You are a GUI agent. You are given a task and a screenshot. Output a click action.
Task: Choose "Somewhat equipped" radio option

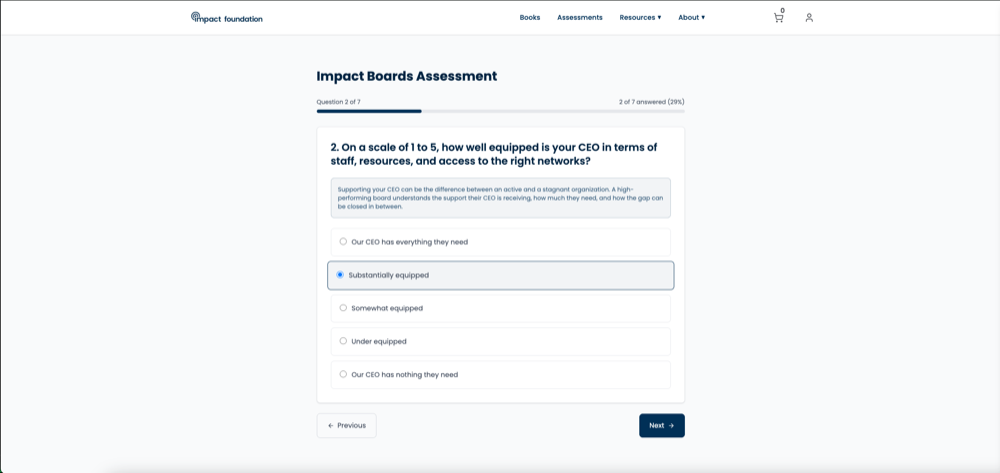501,309
